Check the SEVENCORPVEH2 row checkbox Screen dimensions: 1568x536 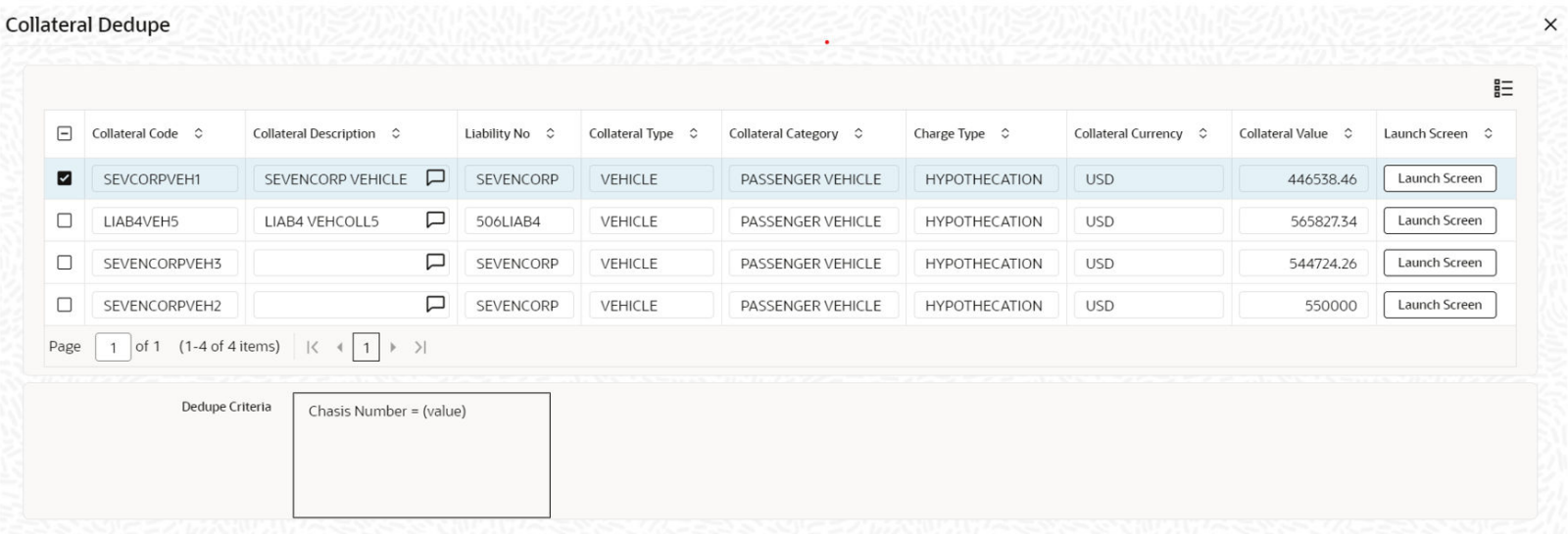(65, 305)
